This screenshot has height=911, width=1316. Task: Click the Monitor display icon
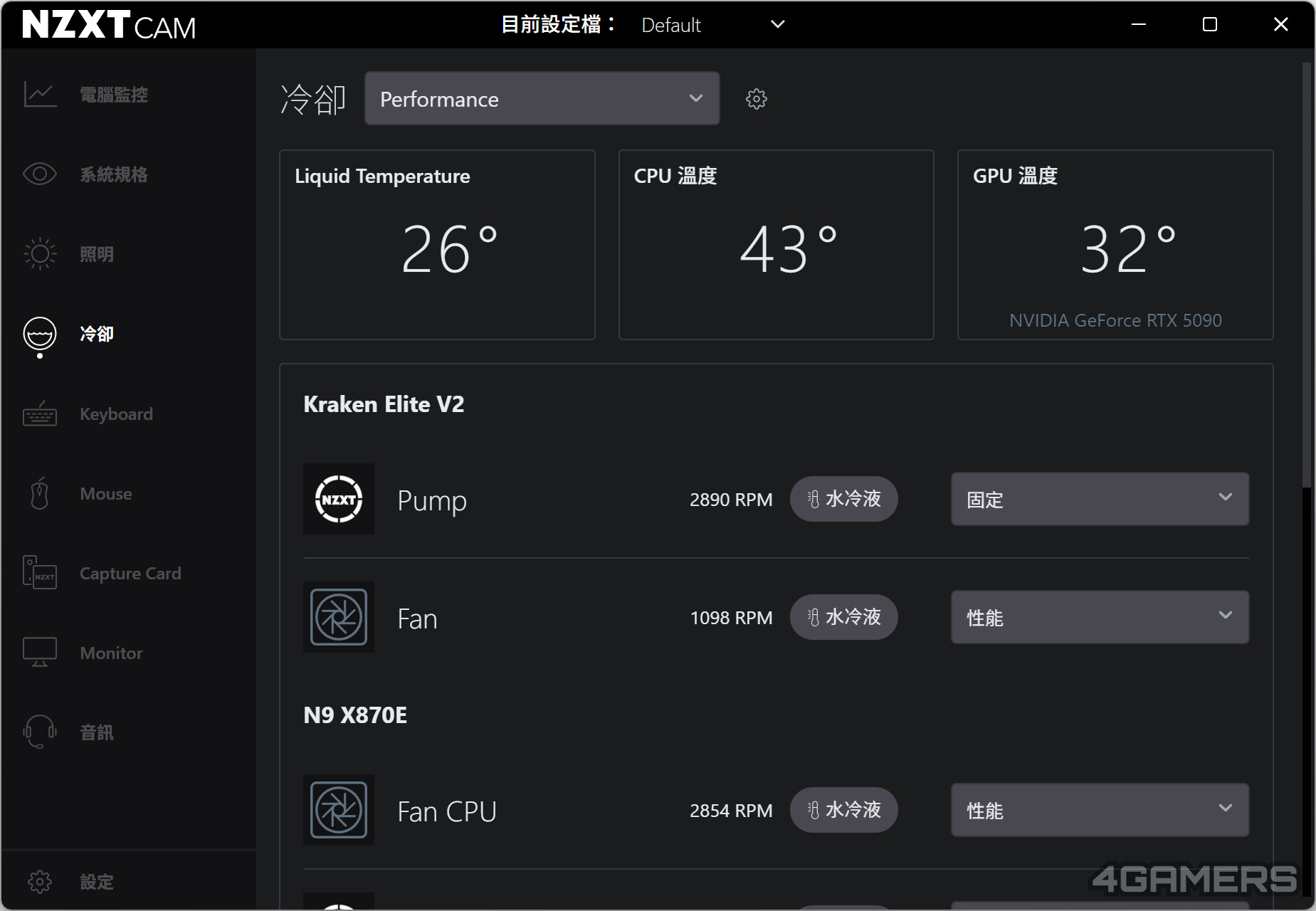40,653
